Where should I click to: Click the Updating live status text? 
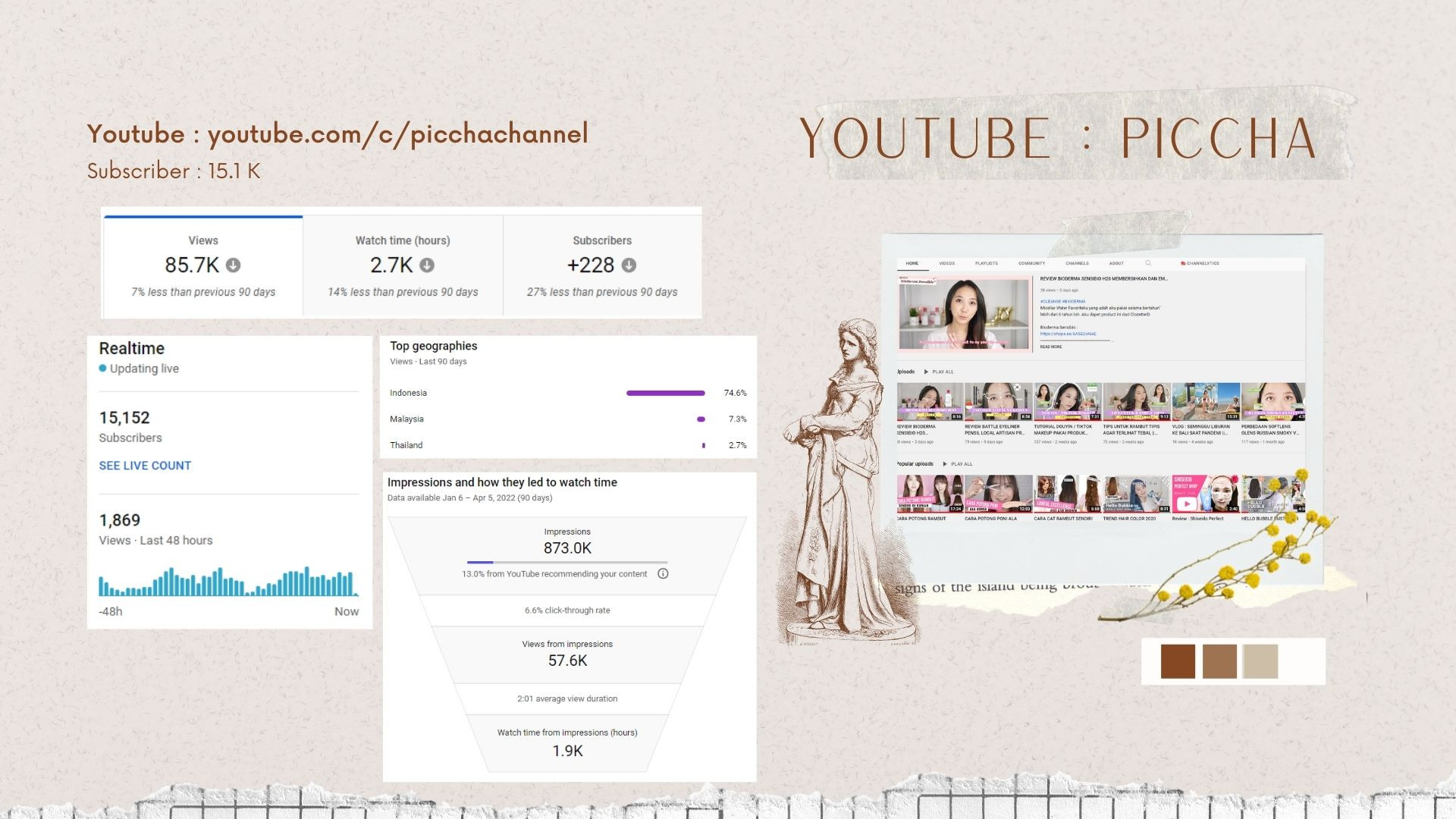[x=144, y=369]
